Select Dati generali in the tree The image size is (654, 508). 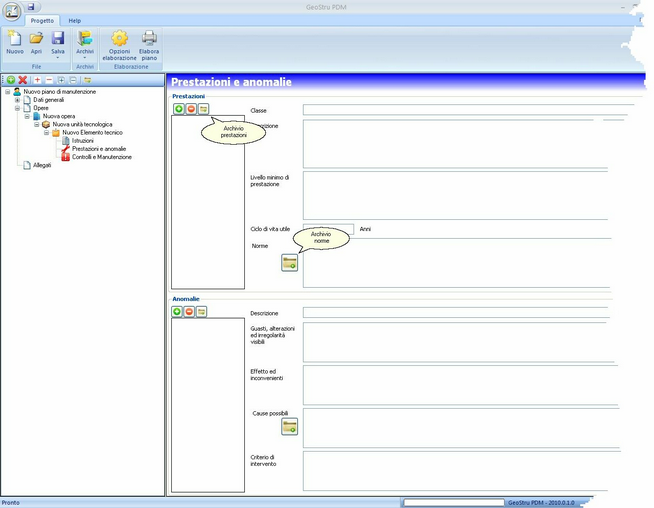pyautogui.click(x=48, y=100)
